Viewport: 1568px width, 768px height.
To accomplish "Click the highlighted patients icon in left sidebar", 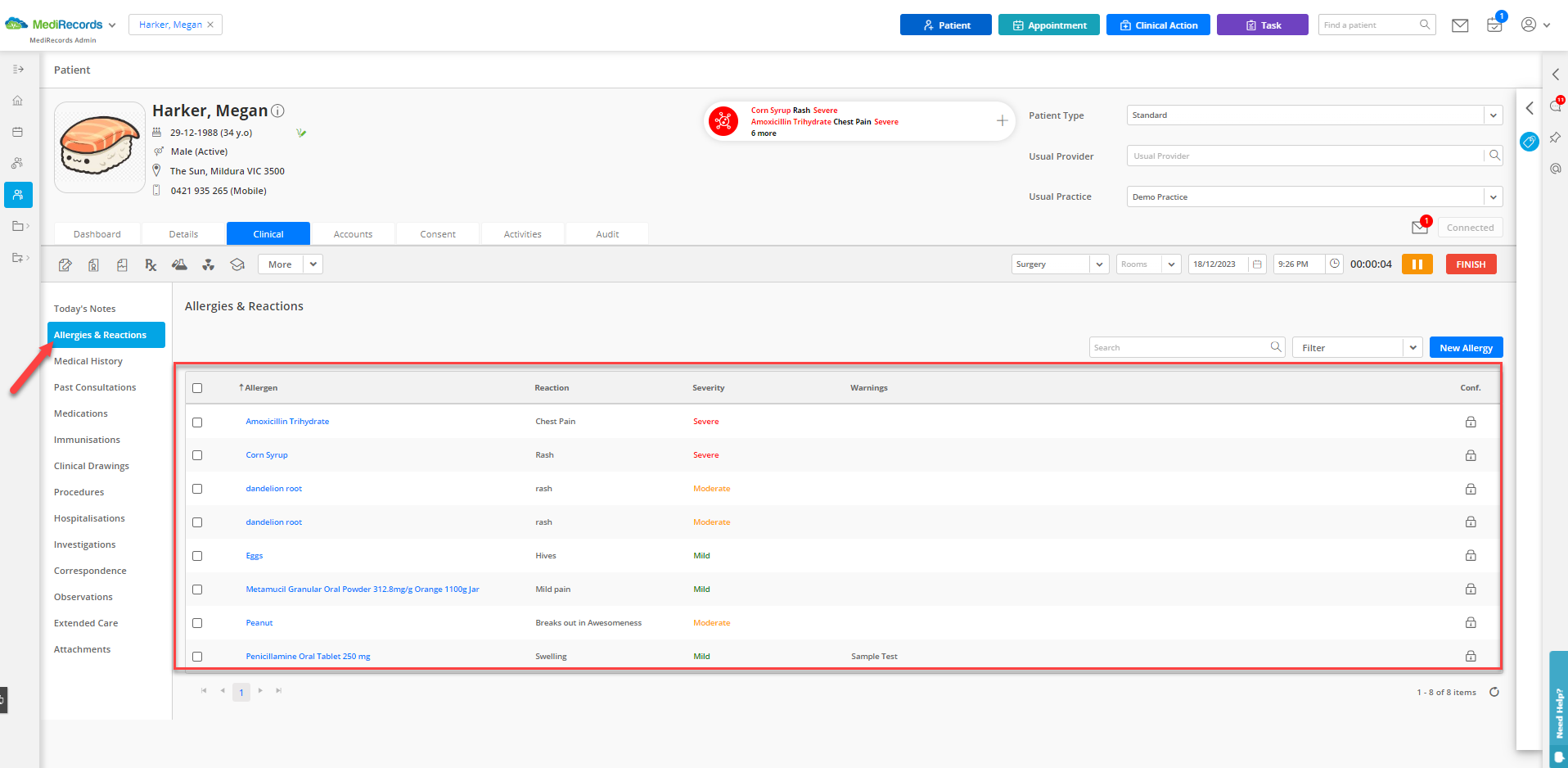I will point(18,195).
